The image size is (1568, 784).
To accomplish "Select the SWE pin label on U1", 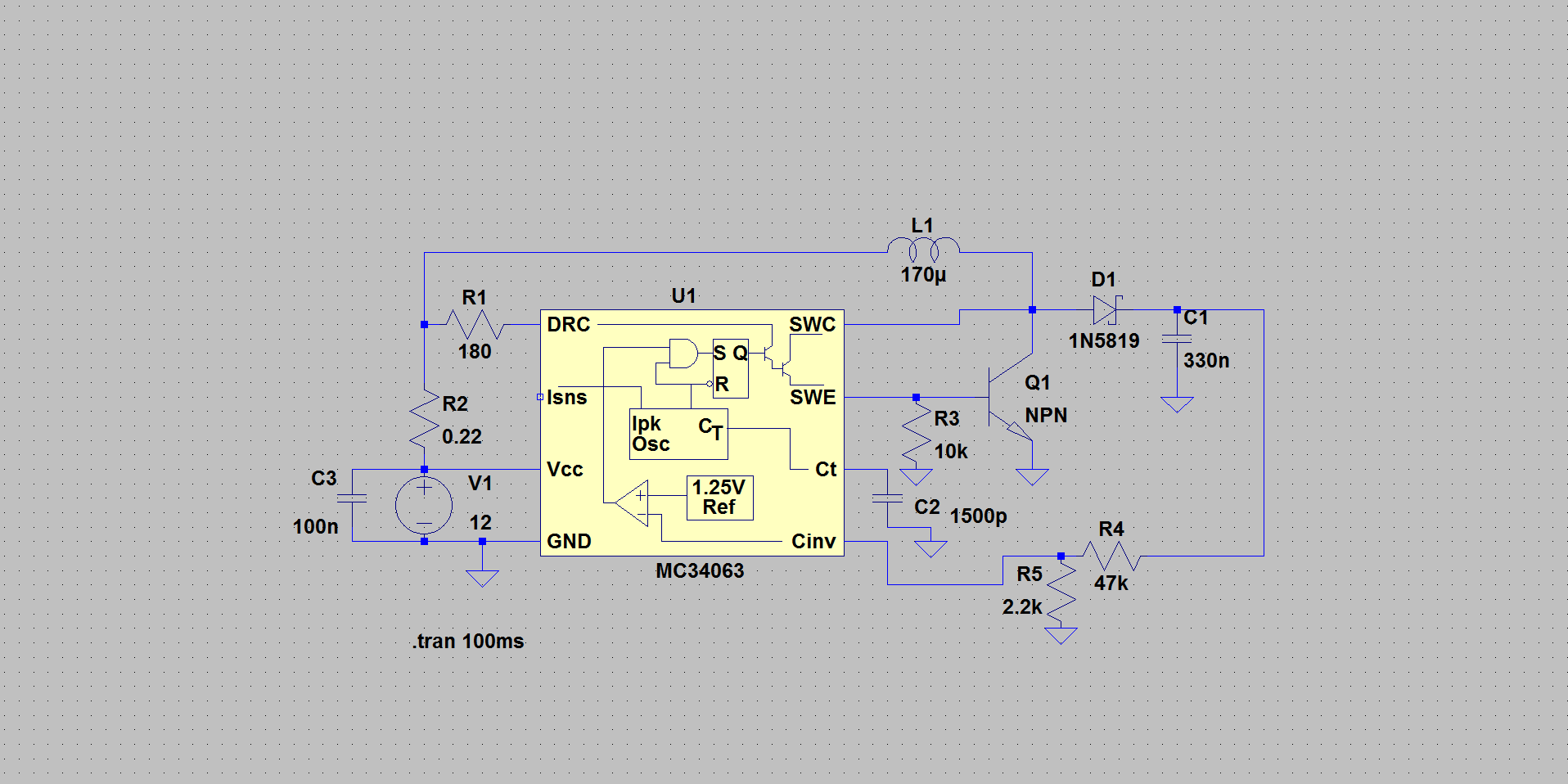I will coord(813,398).
